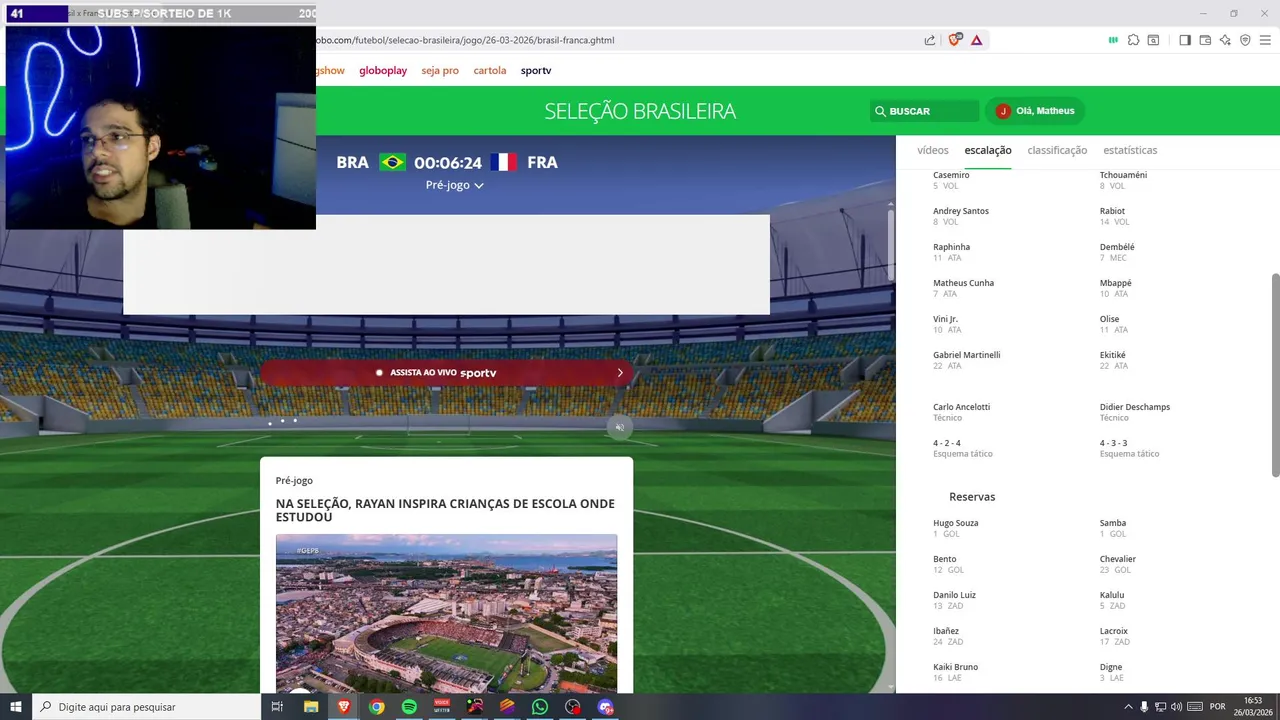Click player name Raphinha
The image size is (1280, 720).
tap(951, 247)
